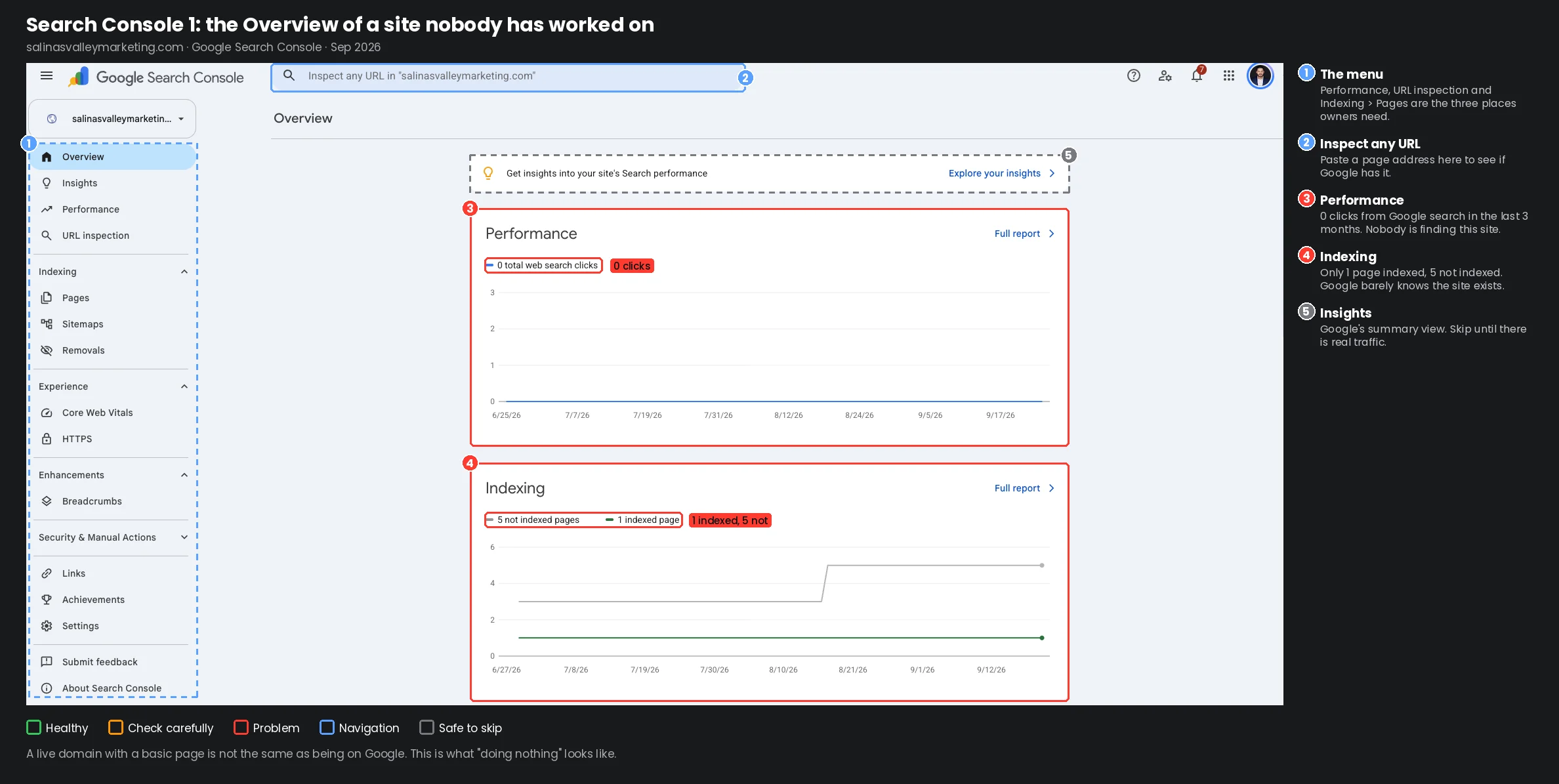
Task: Click the Settings gear icon
Action: (47, 626)
